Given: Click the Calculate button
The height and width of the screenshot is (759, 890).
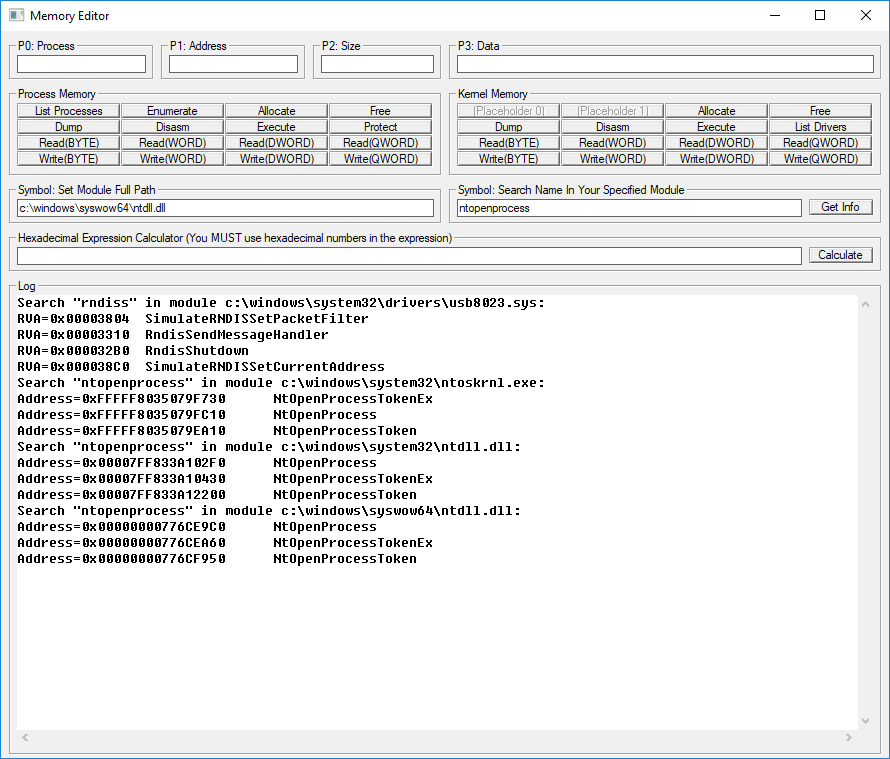Looking at the screenshot, I should coord(840,255).
